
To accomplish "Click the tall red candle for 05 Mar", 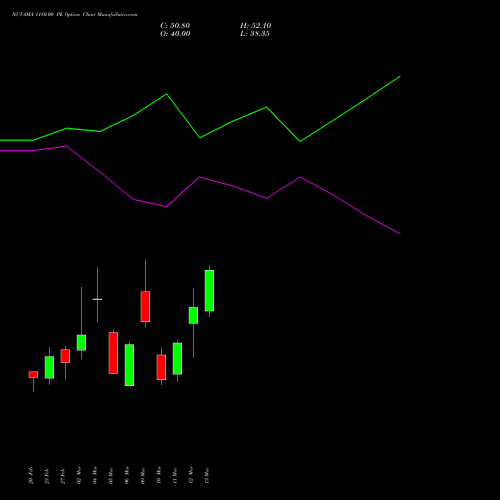I will pos(113,353).
